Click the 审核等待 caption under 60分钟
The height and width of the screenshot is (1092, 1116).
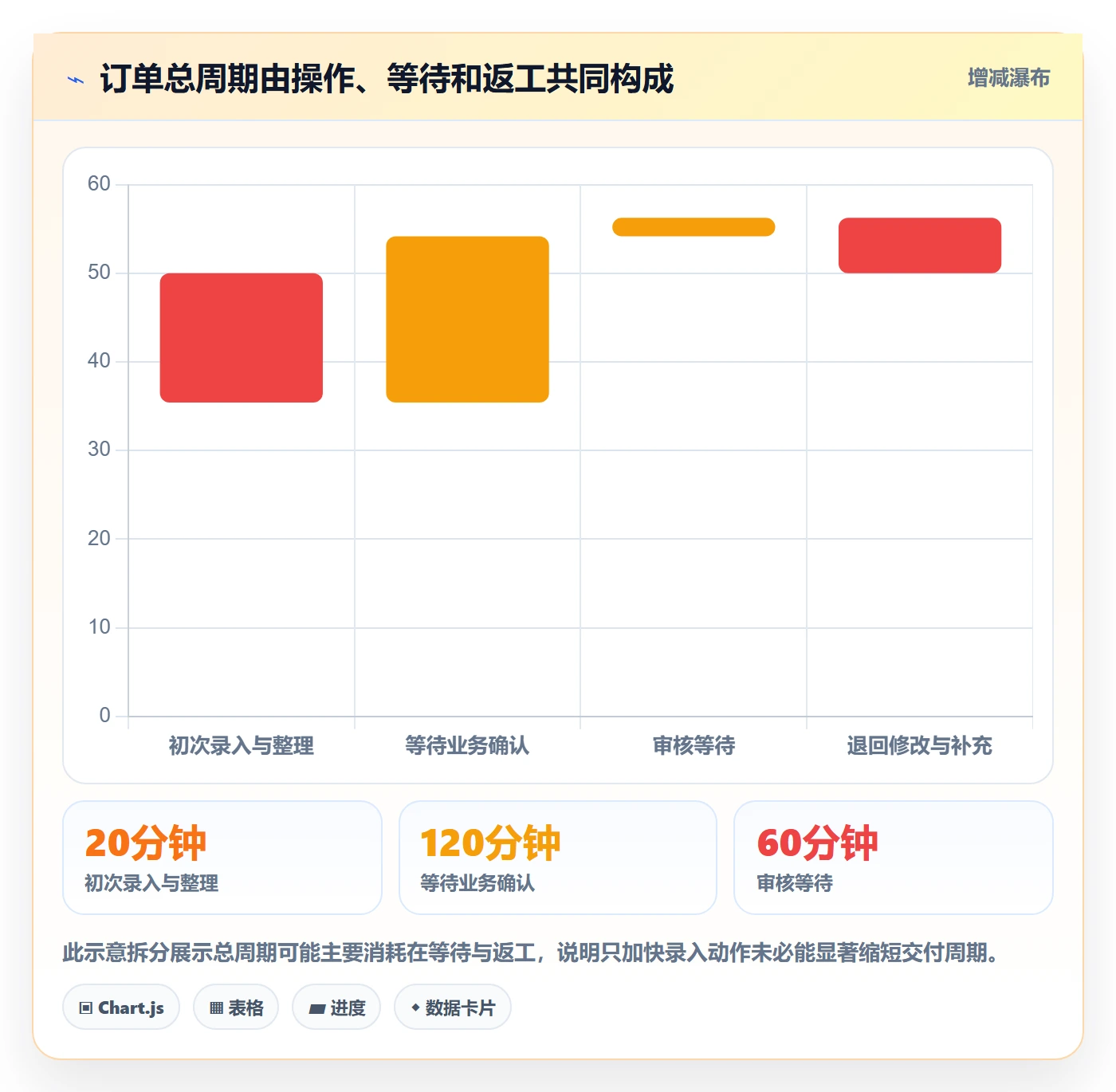[x=795, y=883]
